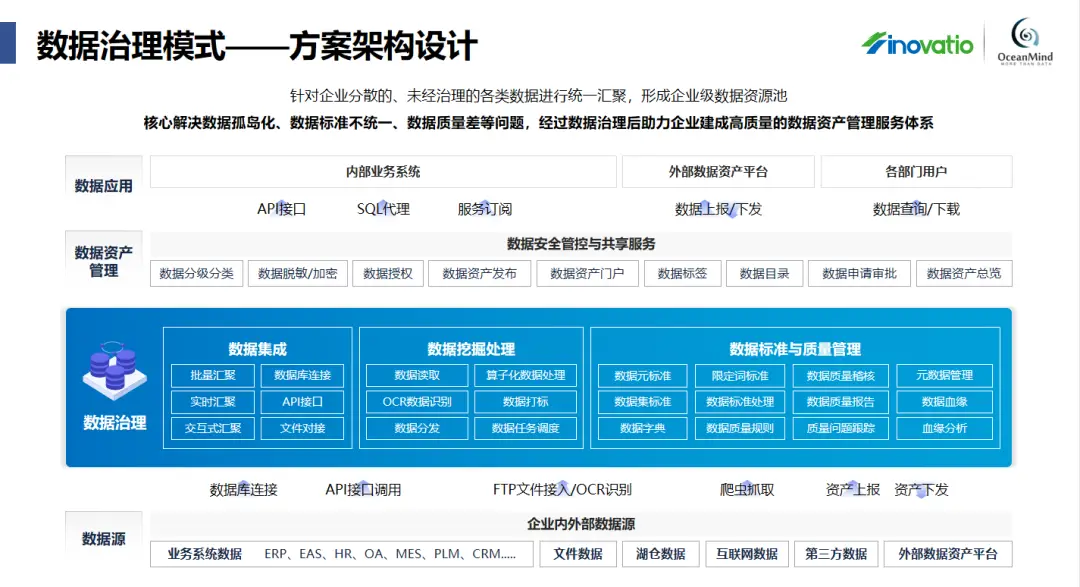This screenshot has height=587, width=1080.
Task: Select the 数据质量报告 cell
Action: click(840, 402)
